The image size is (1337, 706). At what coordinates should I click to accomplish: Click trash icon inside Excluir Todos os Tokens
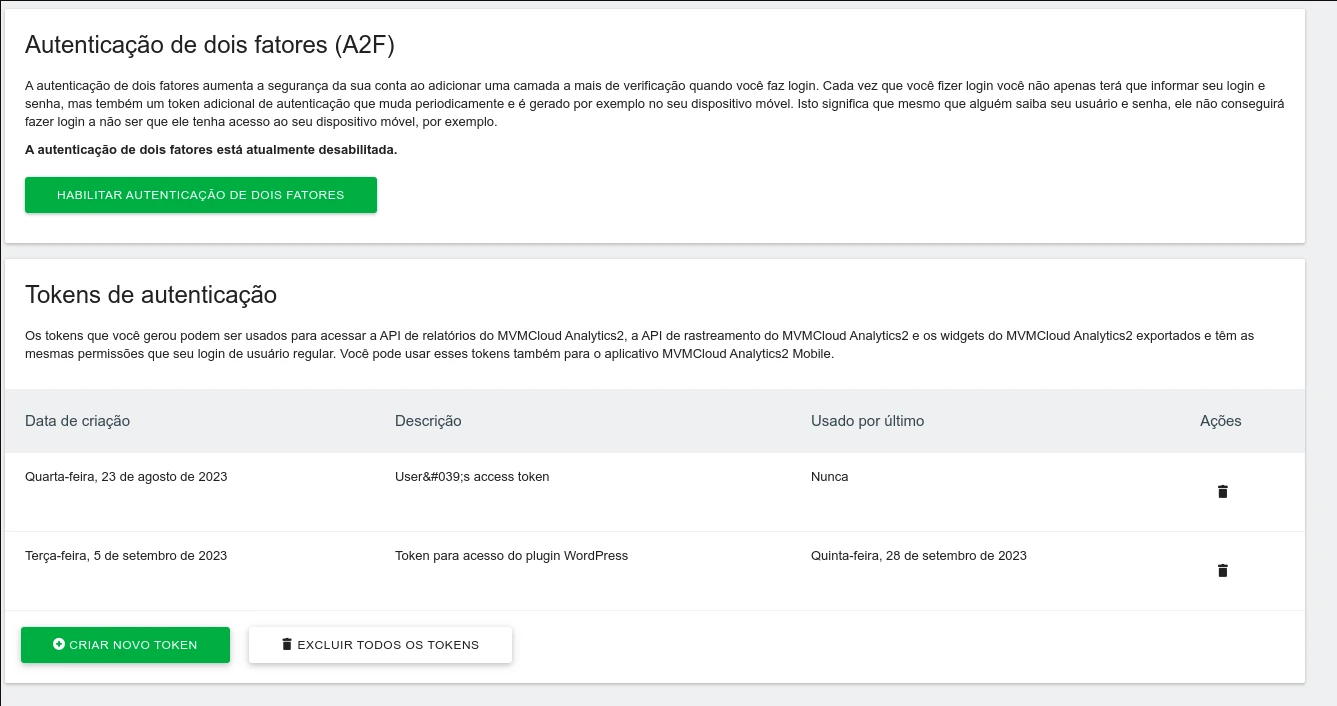[x=287, y=645]
